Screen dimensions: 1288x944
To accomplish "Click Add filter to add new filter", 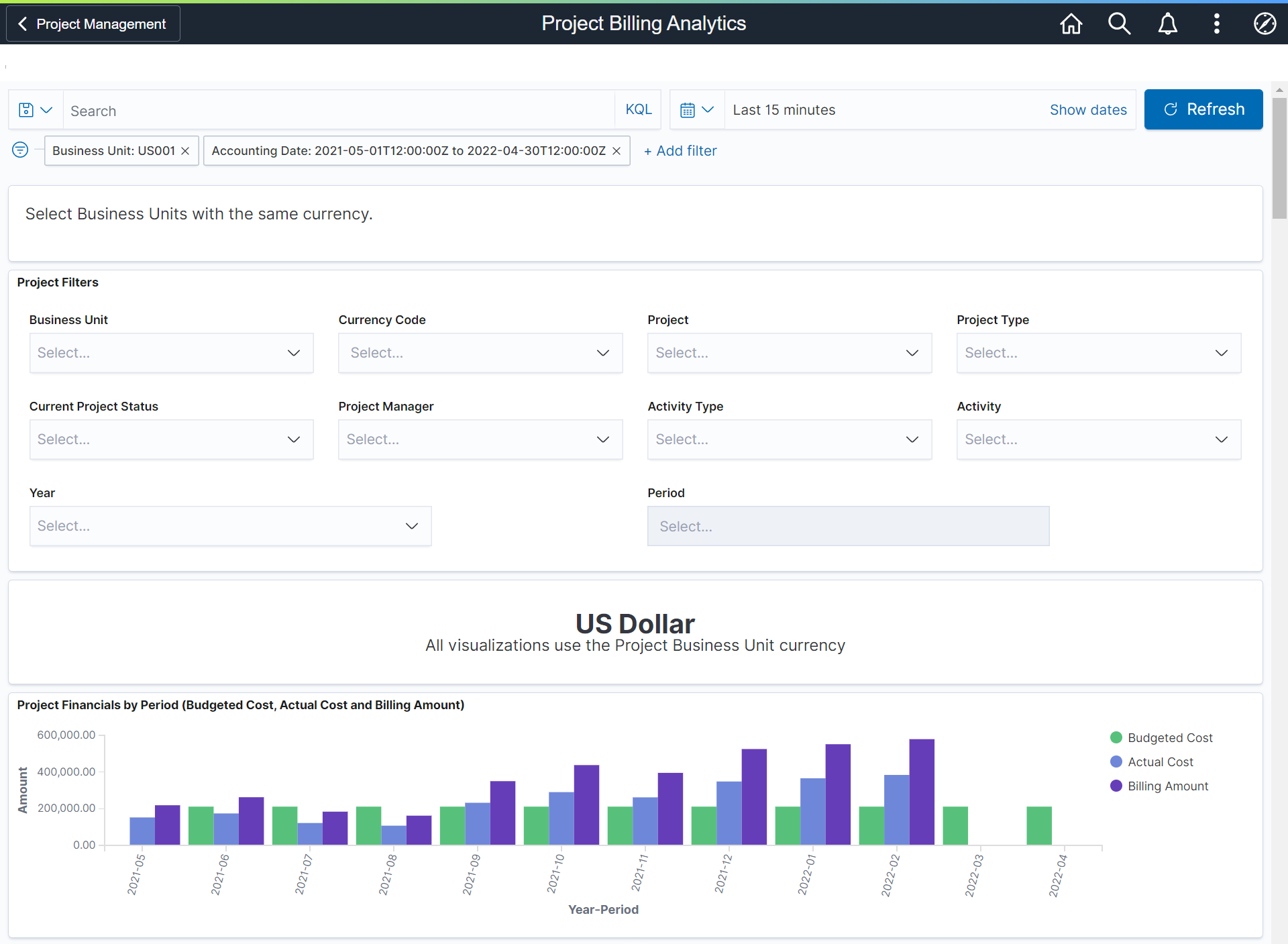I will tap(680, 150).
